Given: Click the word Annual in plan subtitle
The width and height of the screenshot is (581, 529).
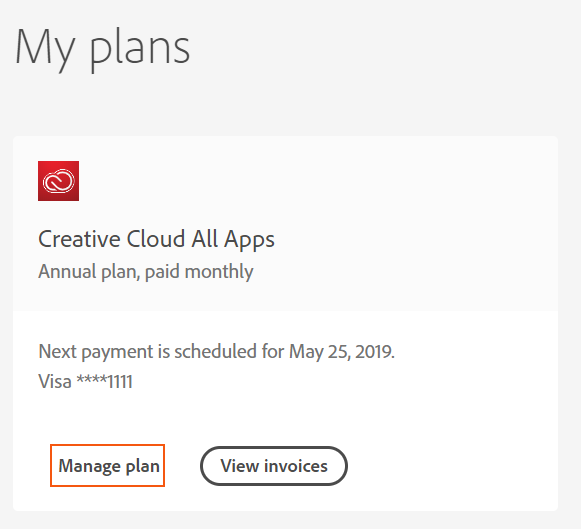Looking at the screenshot, I should coord(67,271).
